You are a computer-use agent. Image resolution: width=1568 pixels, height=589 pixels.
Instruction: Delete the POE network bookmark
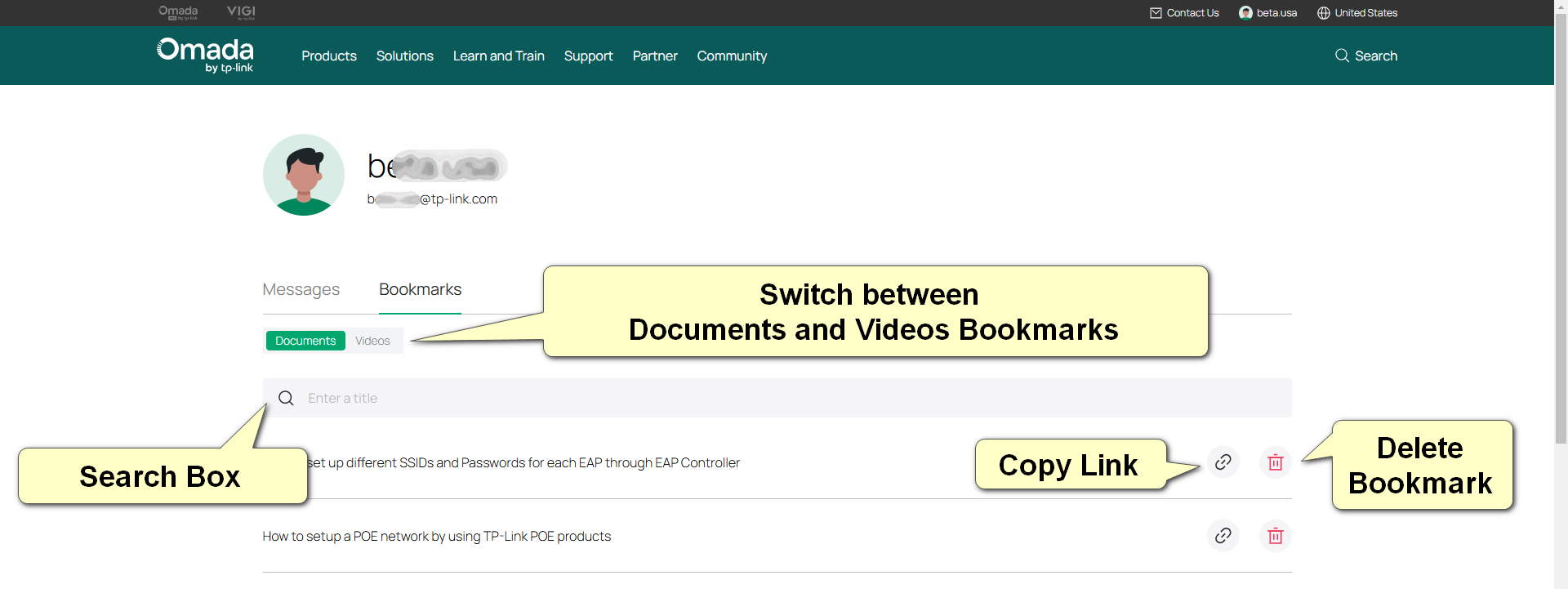pos(1276,536)
